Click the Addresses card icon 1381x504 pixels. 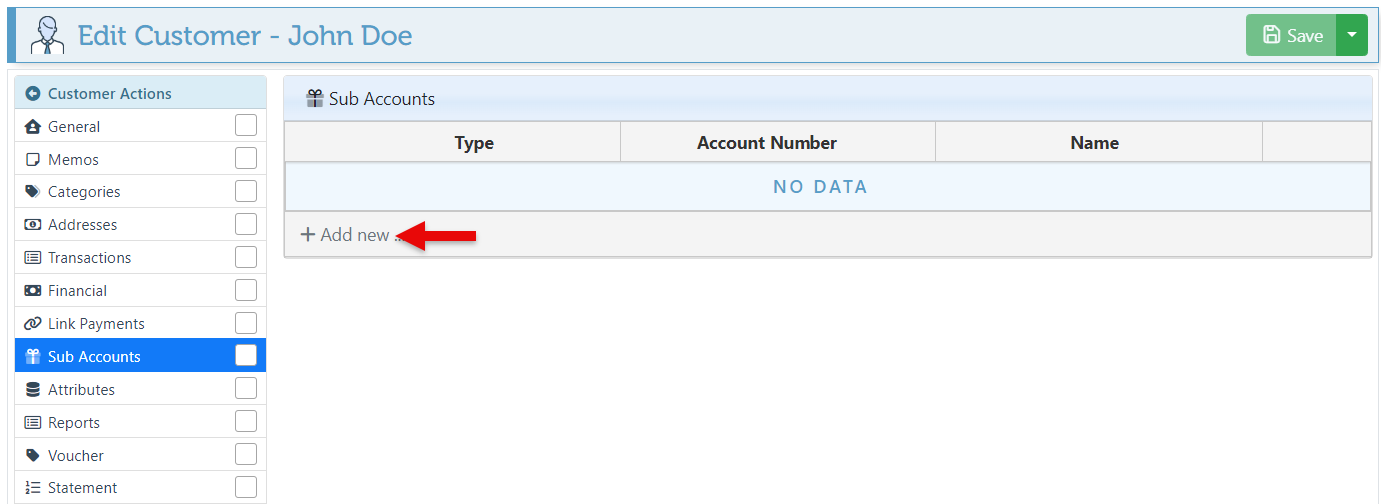coord(32,225)
